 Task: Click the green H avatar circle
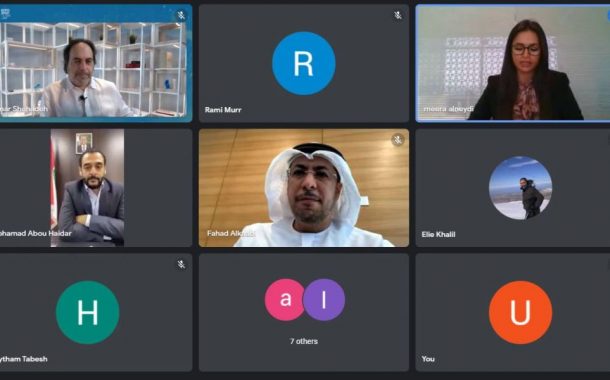click(88, 312)
